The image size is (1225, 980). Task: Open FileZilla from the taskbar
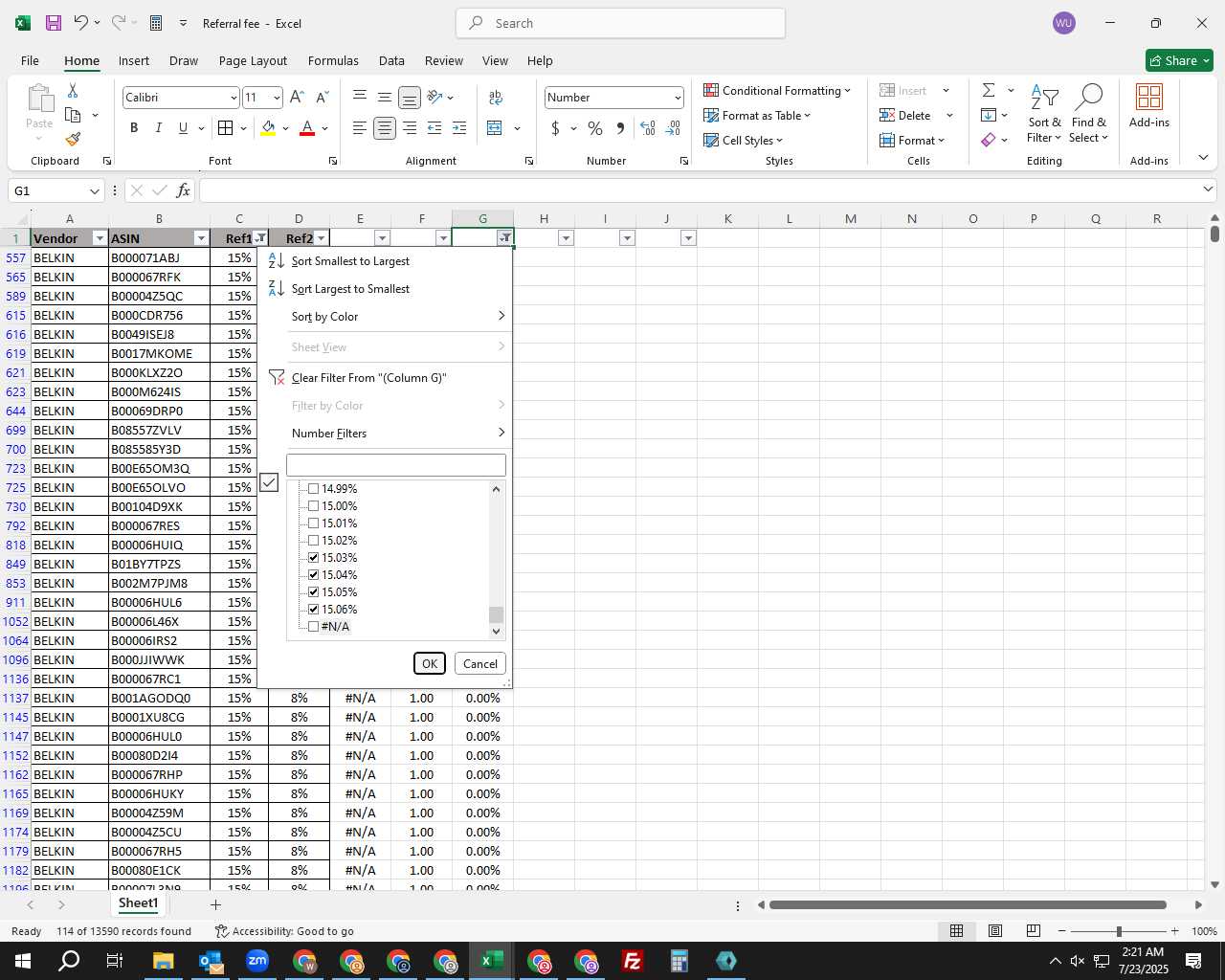click(633, 961)
